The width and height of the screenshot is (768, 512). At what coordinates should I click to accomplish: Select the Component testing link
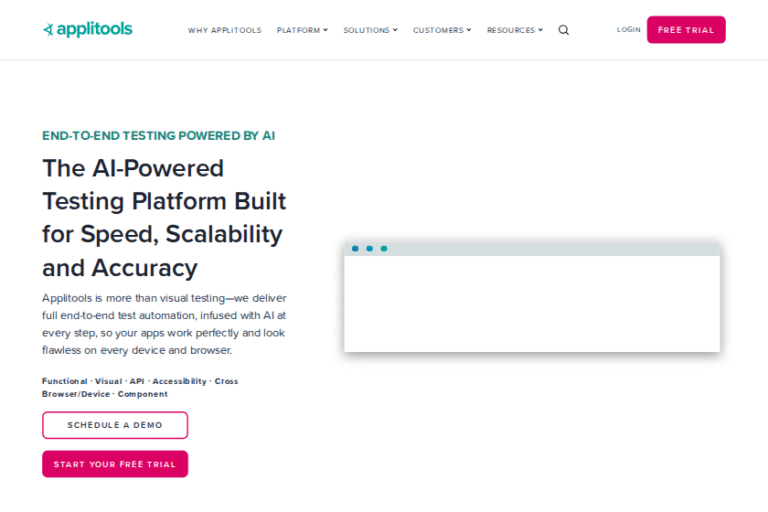[x=143, y=394]
